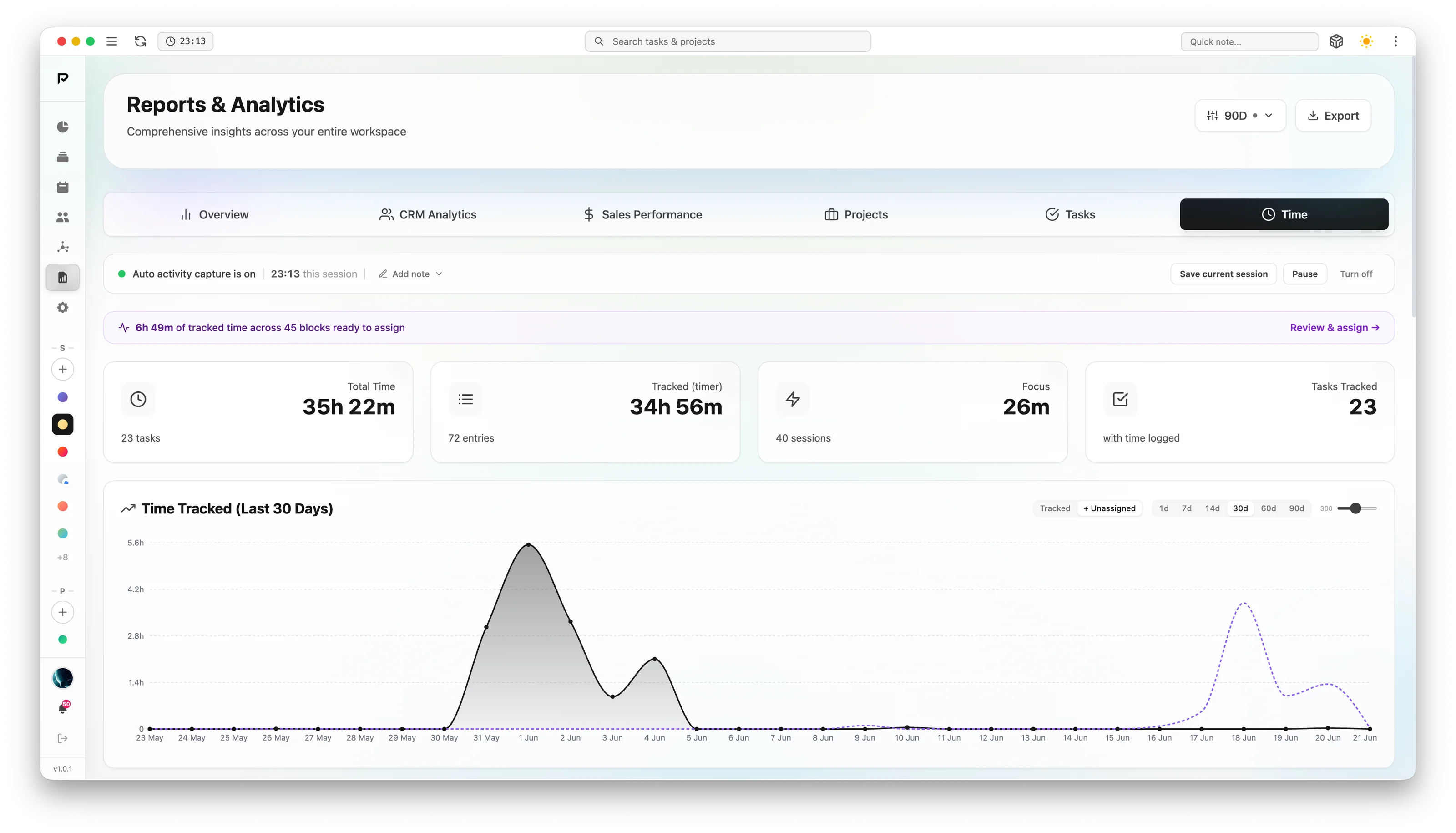
Task: Open the reports sidebar icon
Action: coord(63,278)
